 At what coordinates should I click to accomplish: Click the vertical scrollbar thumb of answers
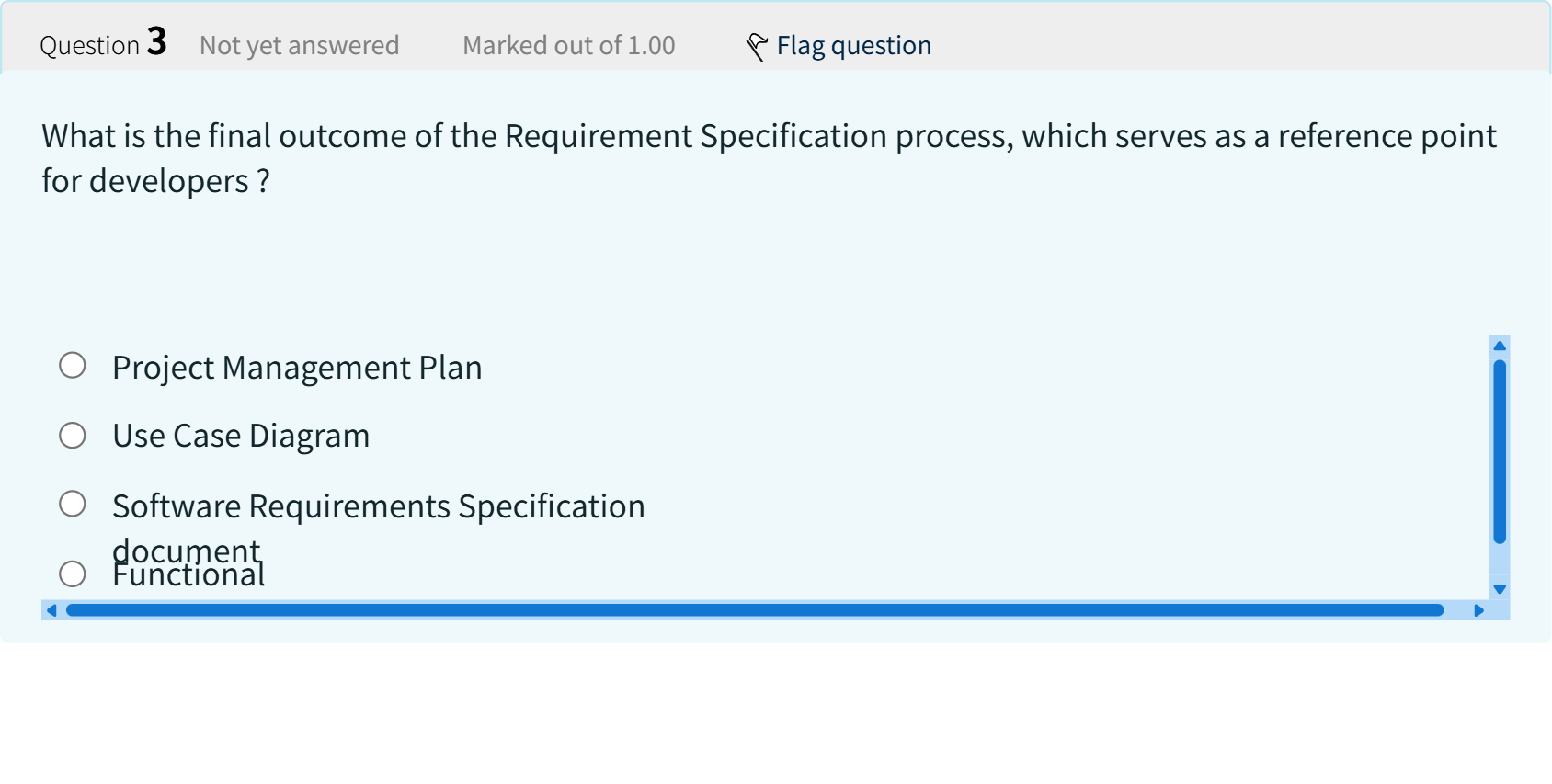click(x=1500, y=450)
